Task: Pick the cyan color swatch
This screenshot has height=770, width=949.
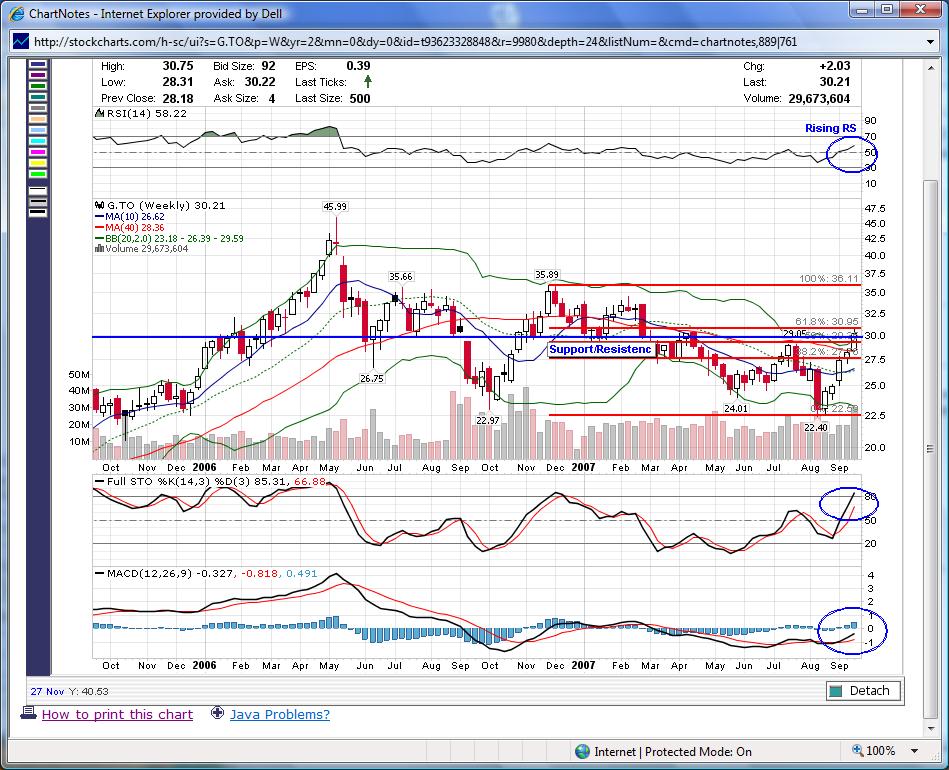Action: (38, 140)
